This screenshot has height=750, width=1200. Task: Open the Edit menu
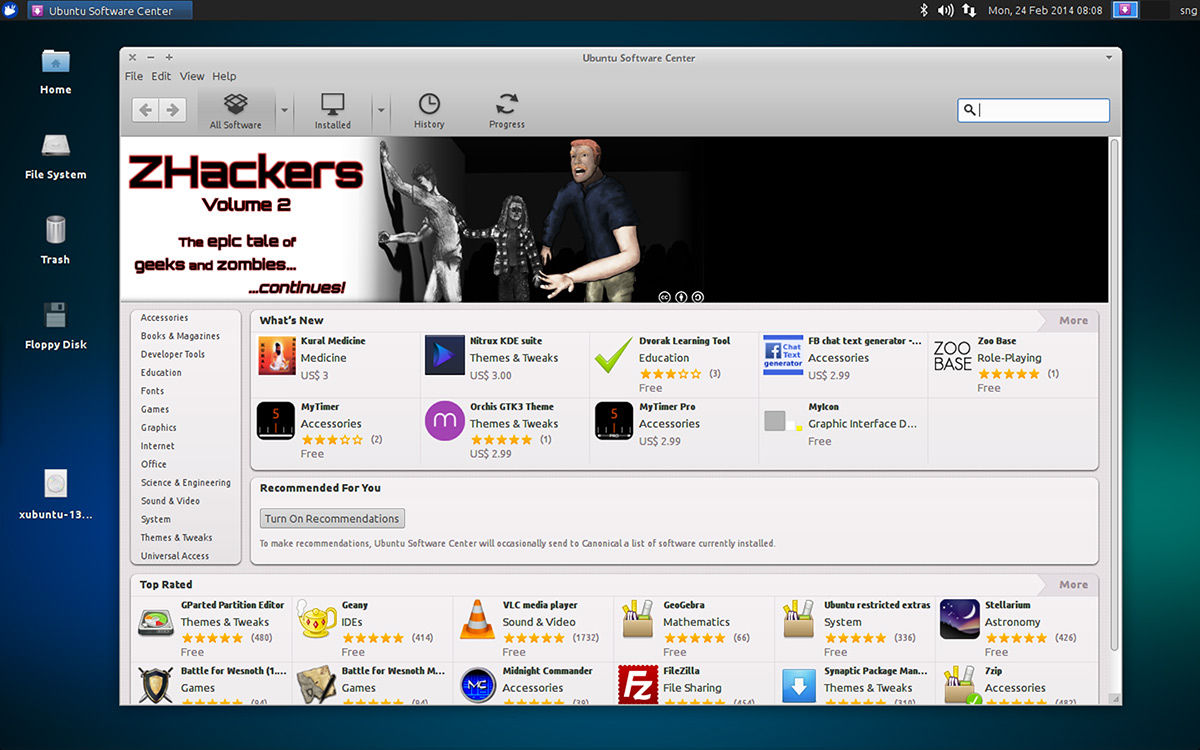(x=161, y=76)
